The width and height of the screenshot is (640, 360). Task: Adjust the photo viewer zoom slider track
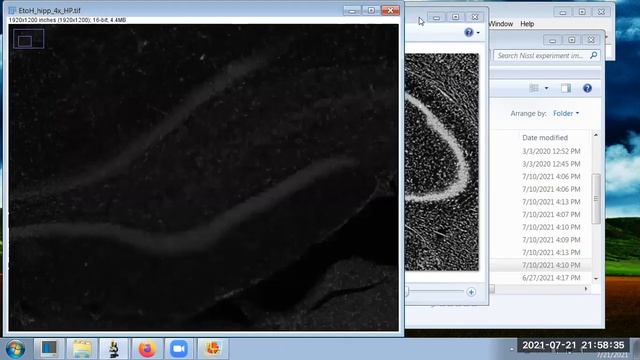click(x=436, y=291)
